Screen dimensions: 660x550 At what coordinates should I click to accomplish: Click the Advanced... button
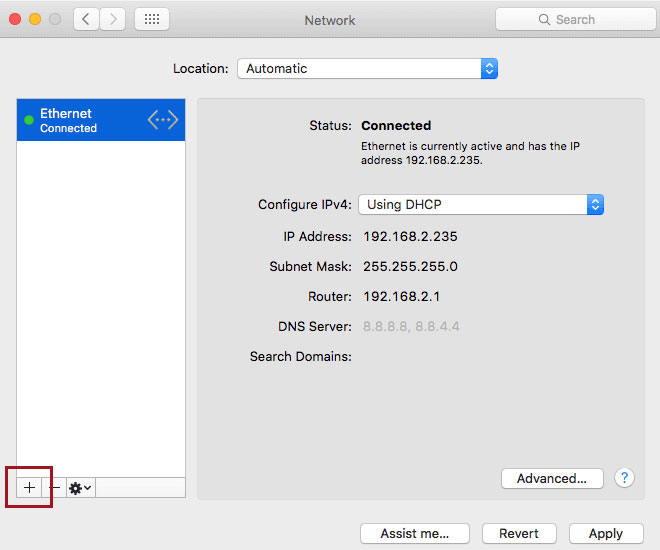551,479
